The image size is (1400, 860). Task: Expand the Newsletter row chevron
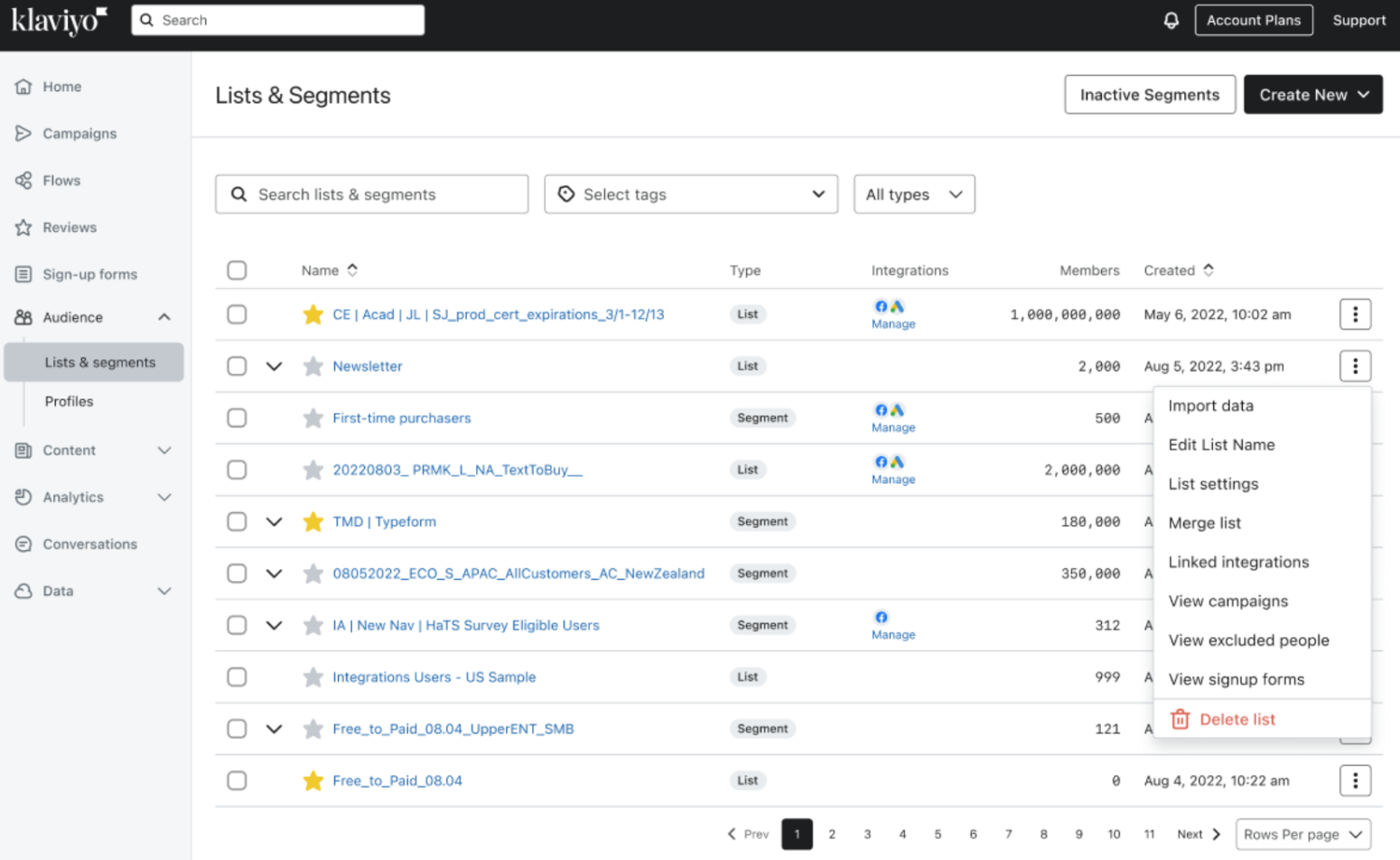(x=274, y=366)
